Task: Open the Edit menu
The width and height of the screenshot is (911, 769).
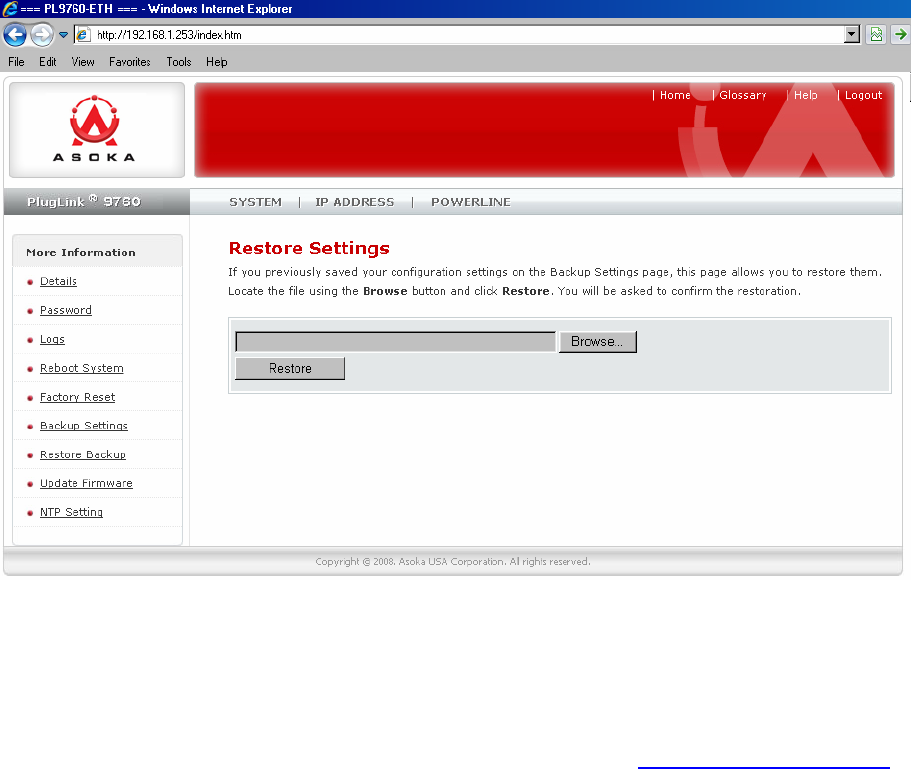Action: [48, 62]
